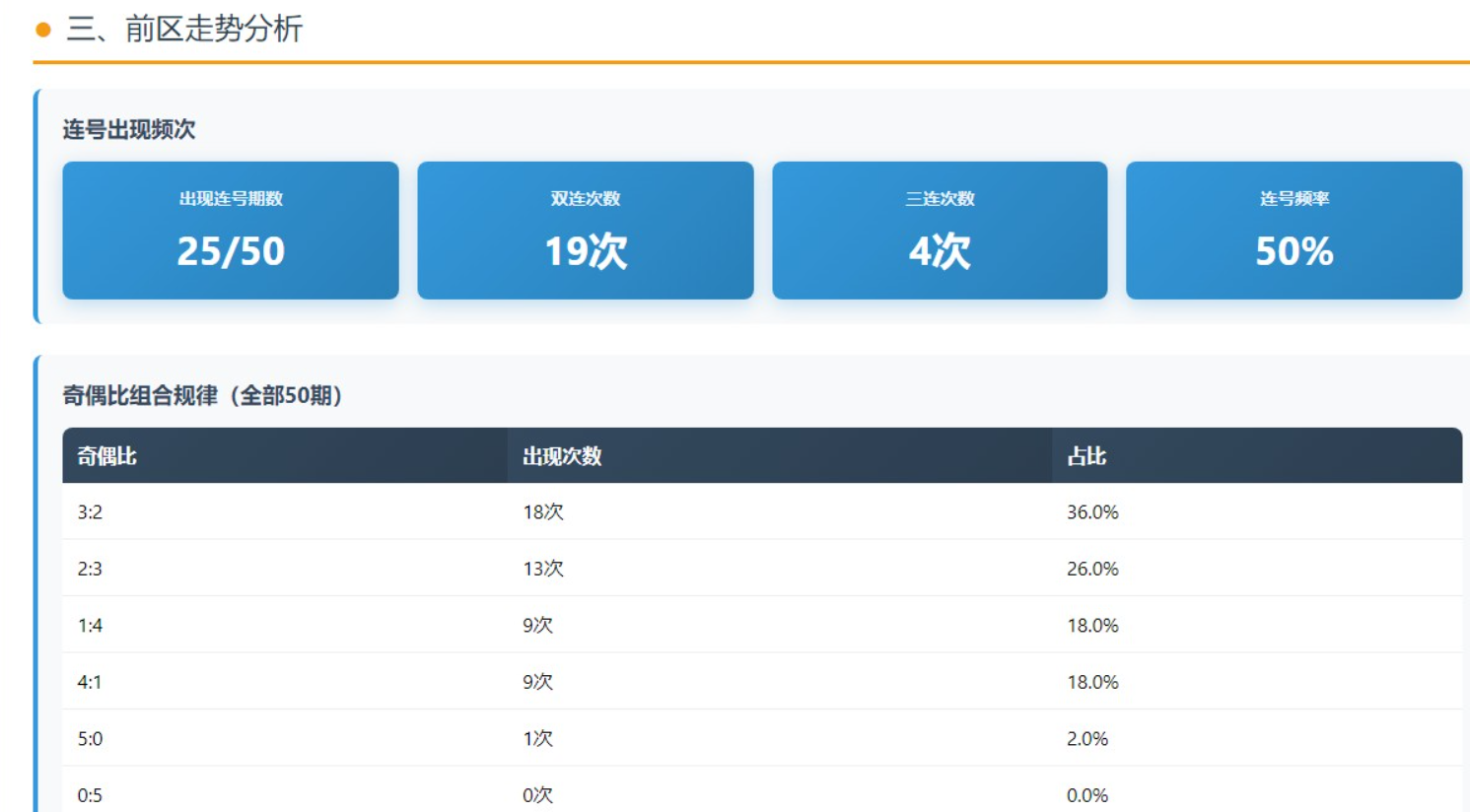
Task: Sort by the 奇偶比 column header
Action: click(x=107, y=456)
